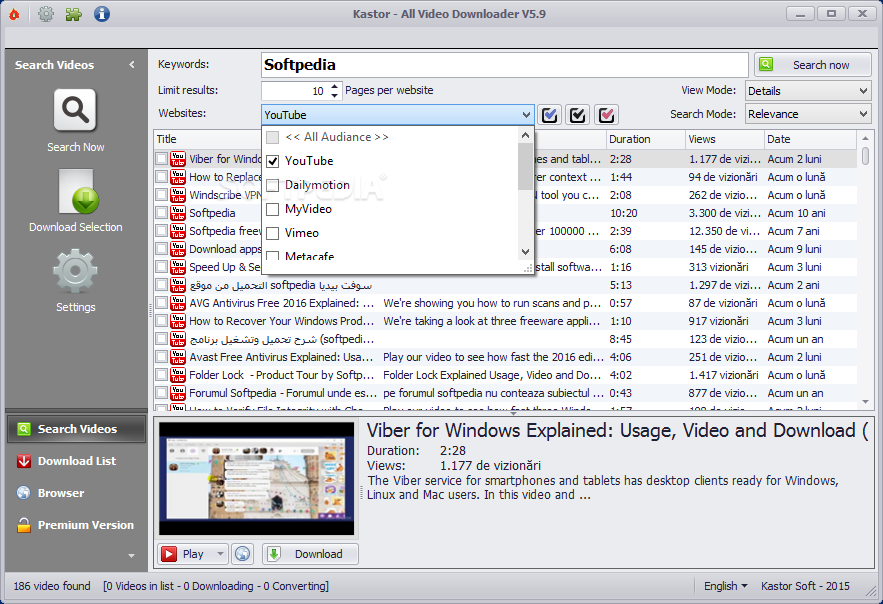Click the video results vertical scrollbar

tap(866, 270)
